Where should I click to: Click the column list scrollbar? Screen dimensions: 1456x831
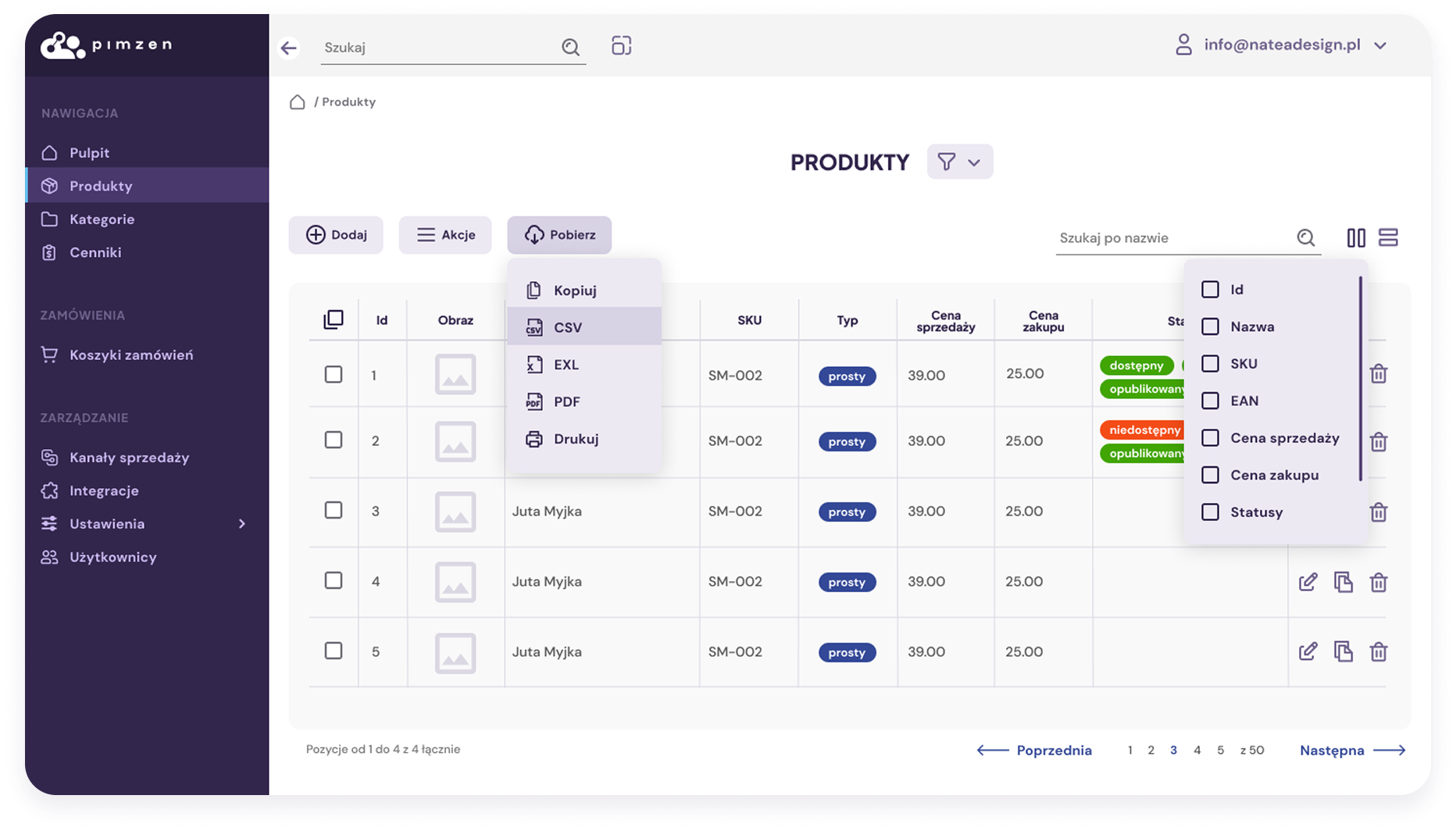pos(1360,379)
